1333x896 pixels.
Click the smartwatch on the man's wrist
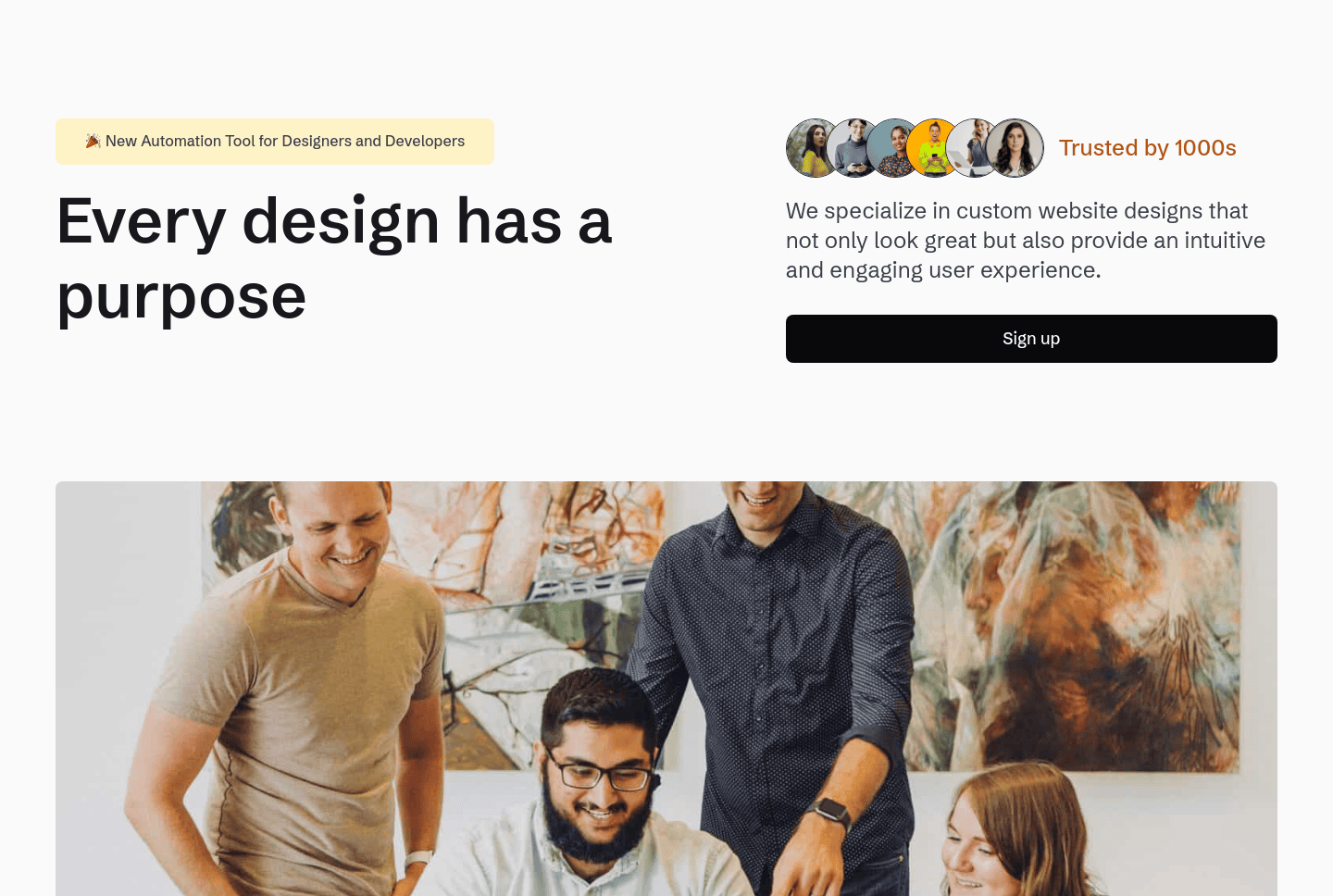(829, 812)
